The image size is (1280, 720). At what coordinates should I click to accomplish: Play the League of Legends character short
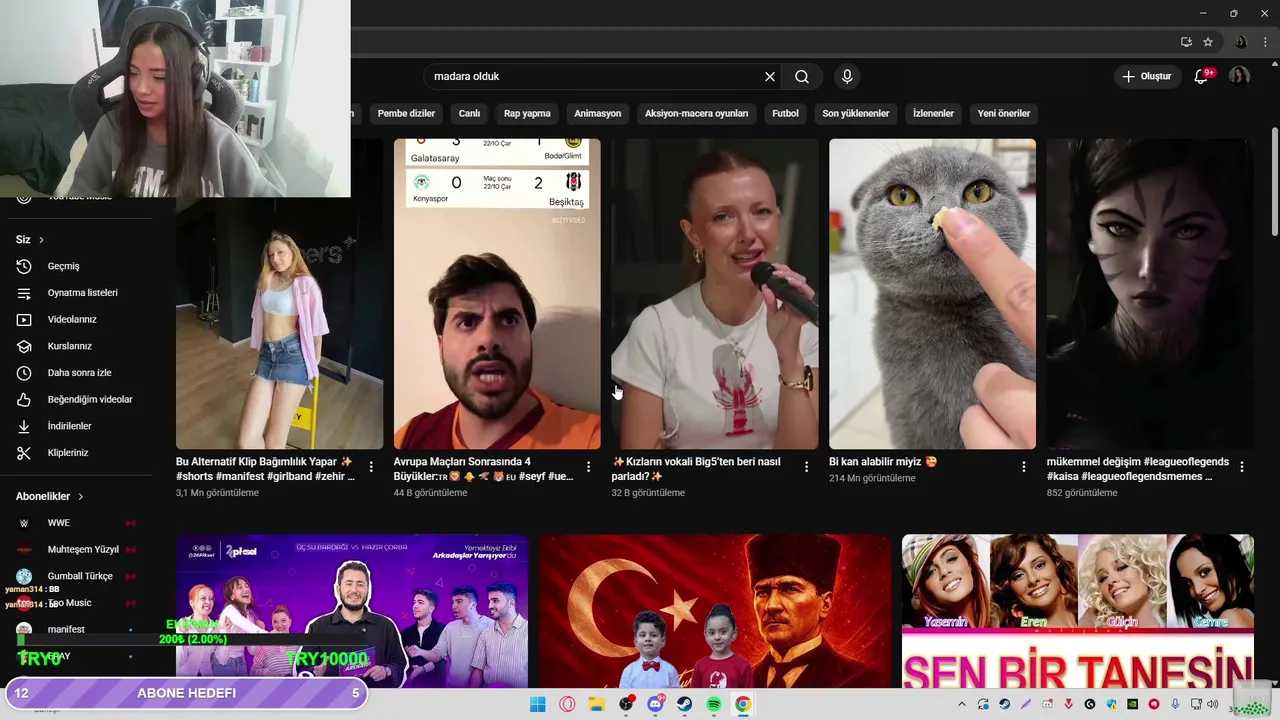coord(1150,294)
